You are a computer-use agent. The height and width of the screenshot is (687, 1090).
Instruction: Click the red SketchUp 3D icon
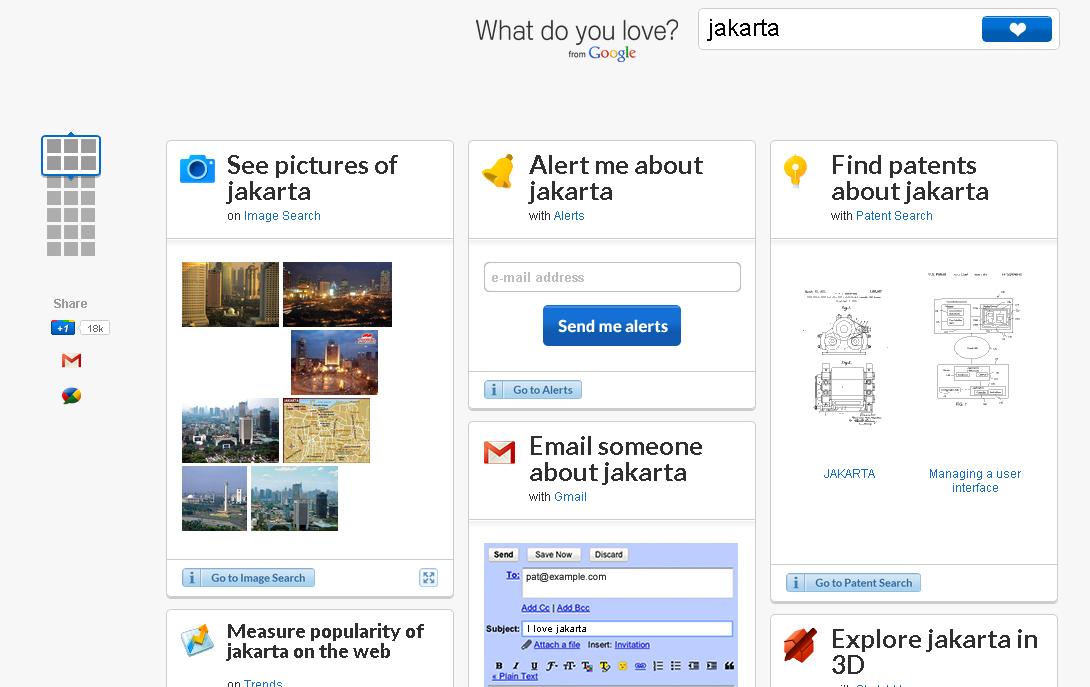click(x=799, y=645)
